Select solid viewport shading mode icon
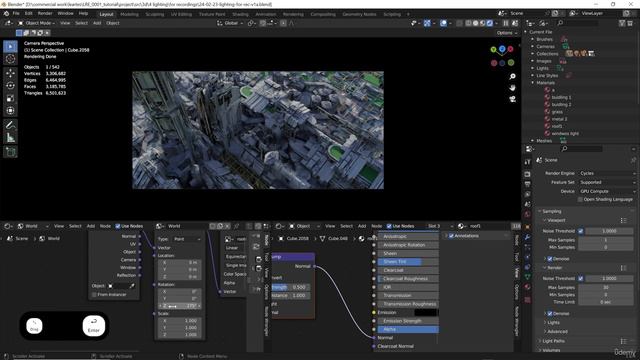Screen dimensions: 640x360 (x=476, y=23)
